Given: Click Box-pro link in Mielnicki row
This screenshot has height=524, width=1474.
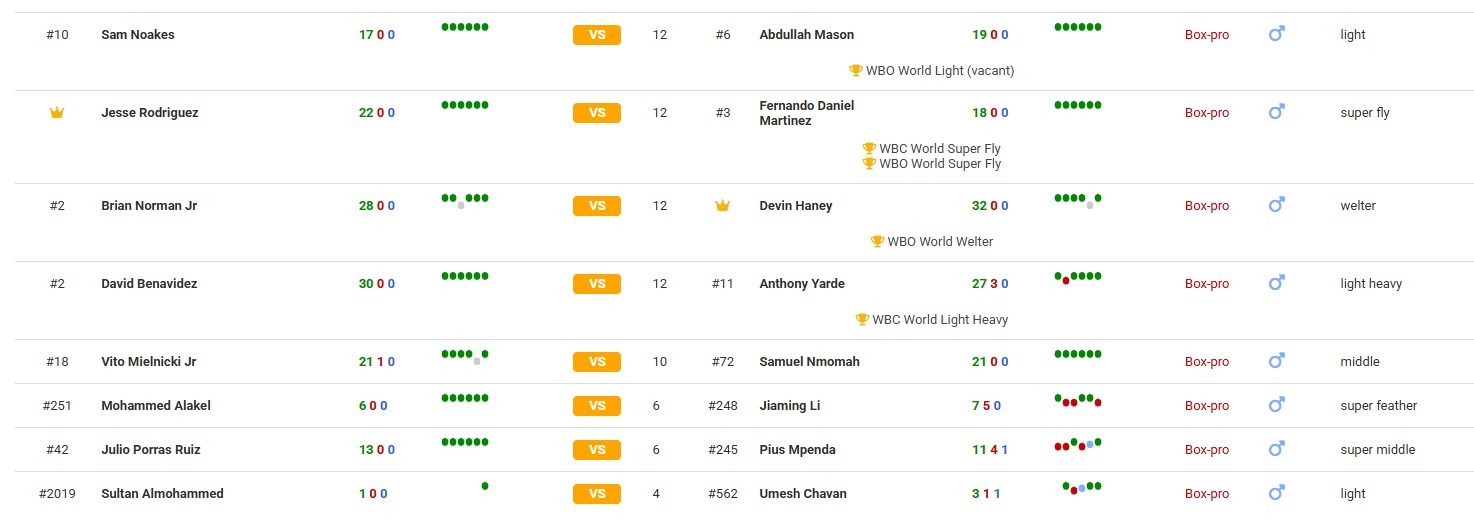Looking at the screenshot, I should pyautogui.click(x=1207, y=362).
